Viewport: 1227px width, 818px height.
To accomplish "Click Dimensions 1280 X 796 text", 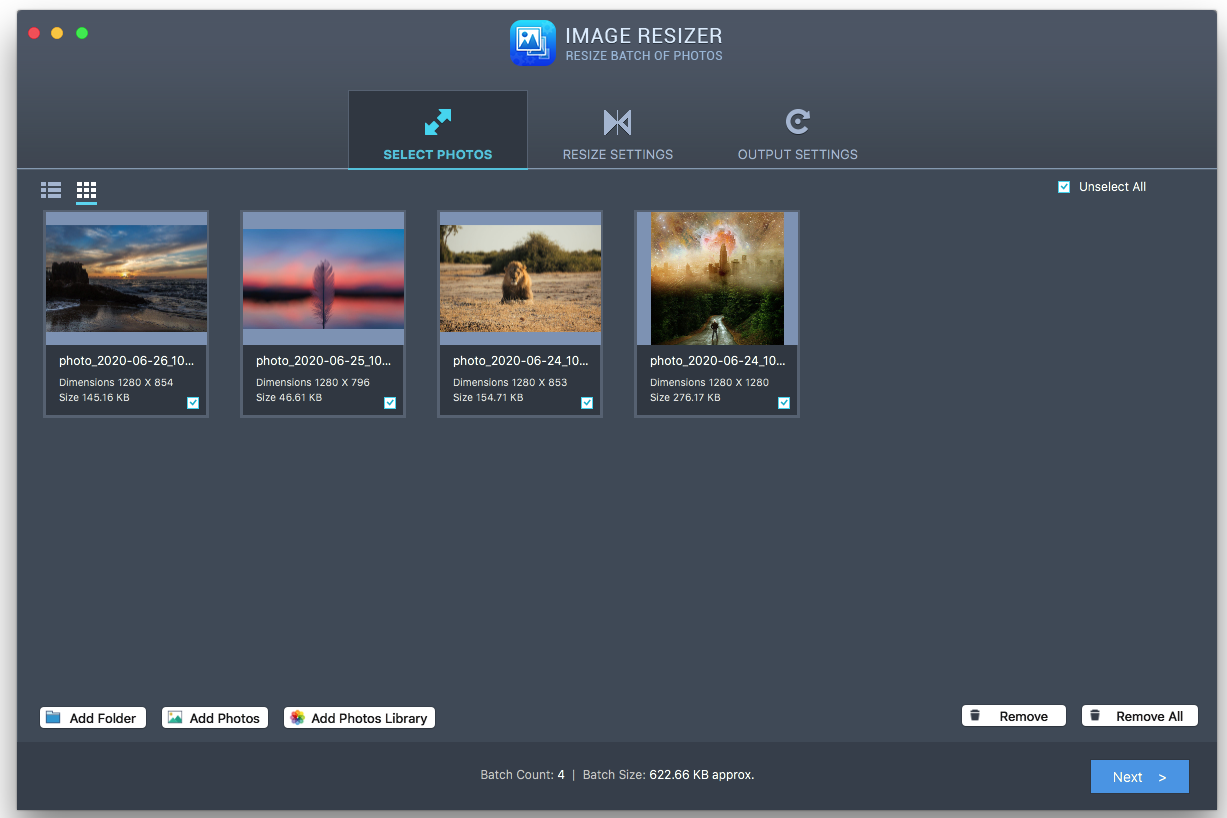I will [313, 382].
